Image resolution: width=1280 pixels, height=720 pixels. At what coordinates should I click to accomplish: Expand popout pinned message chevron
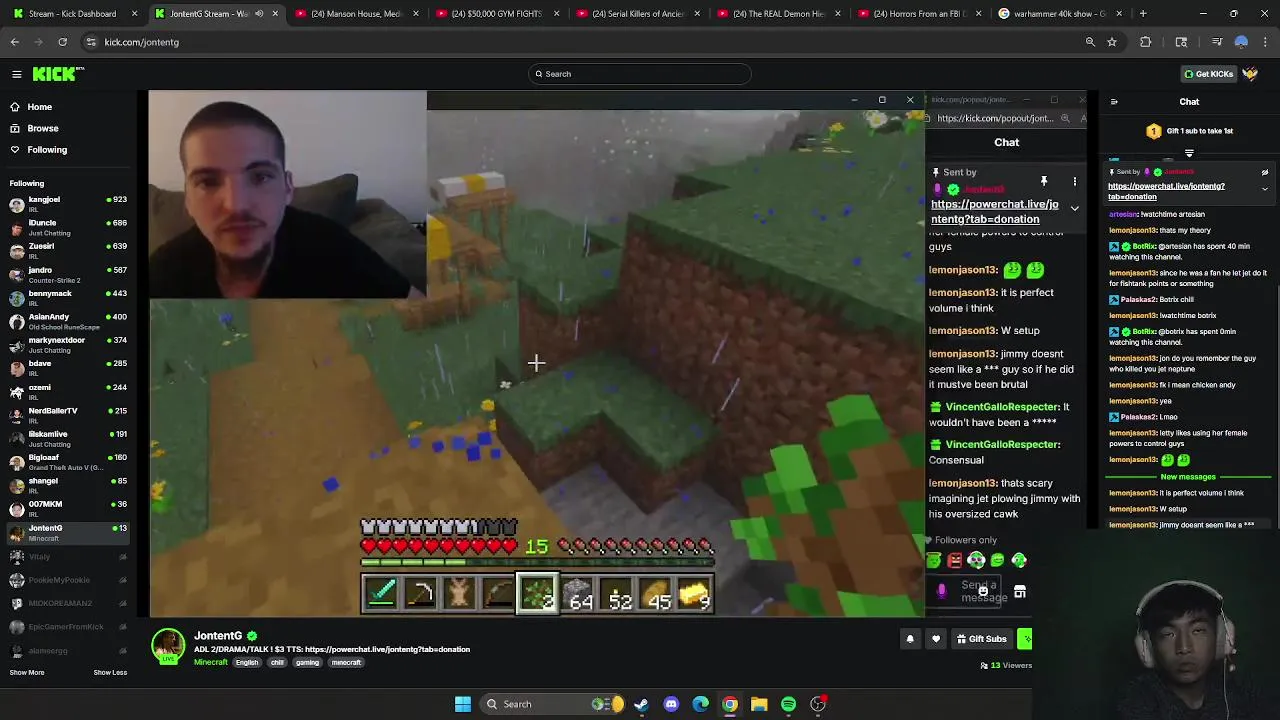[x=1074, y=208]
